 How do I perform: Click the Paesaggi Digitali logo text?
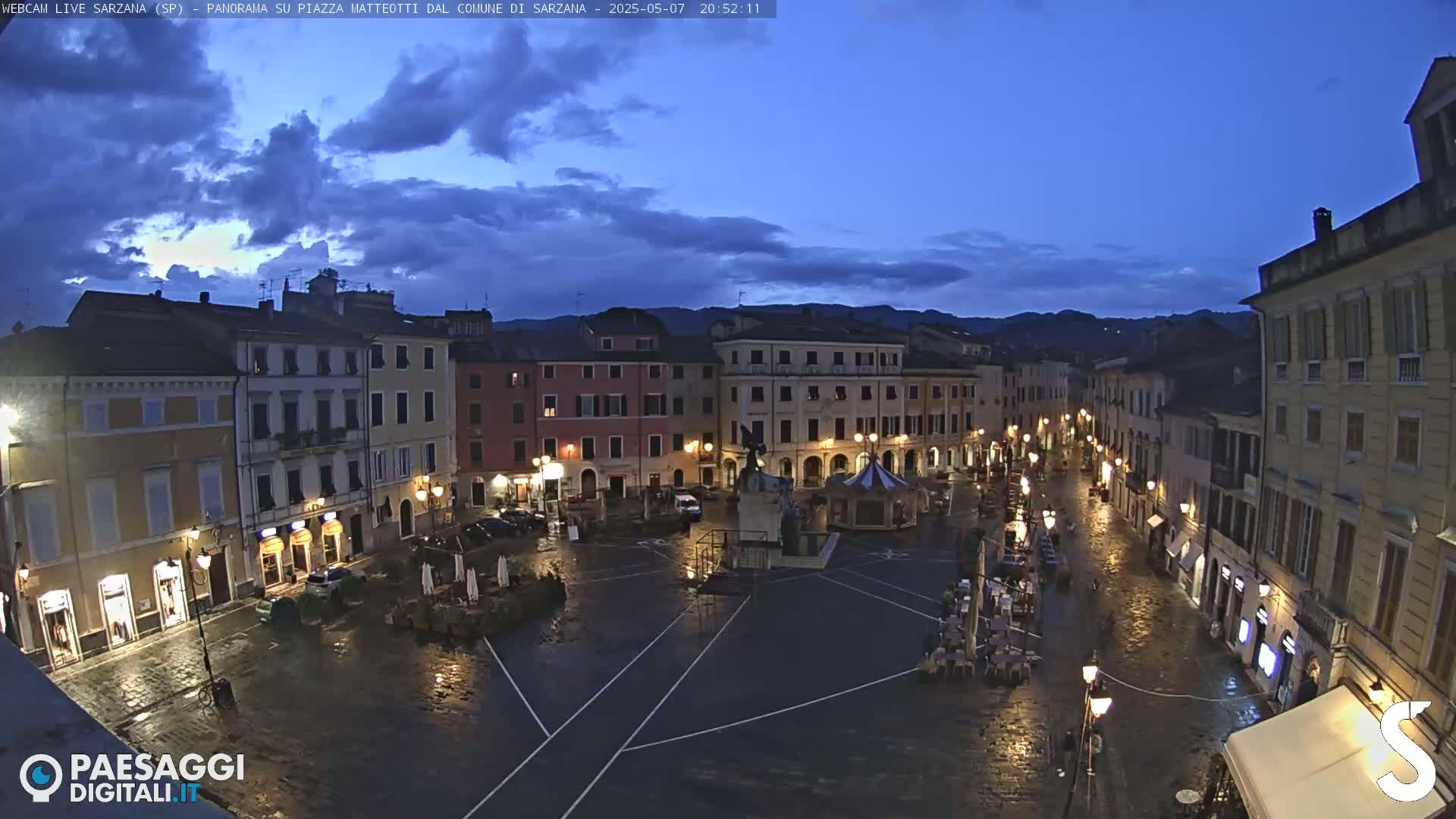tap(156, 778)
